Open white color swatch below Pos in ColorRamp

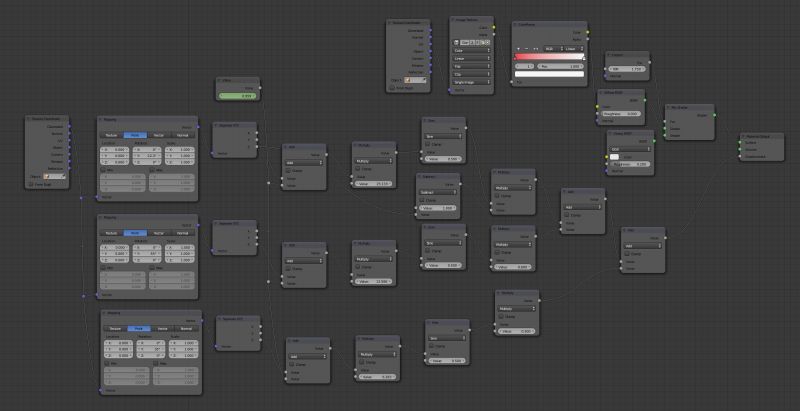point(549,74)
